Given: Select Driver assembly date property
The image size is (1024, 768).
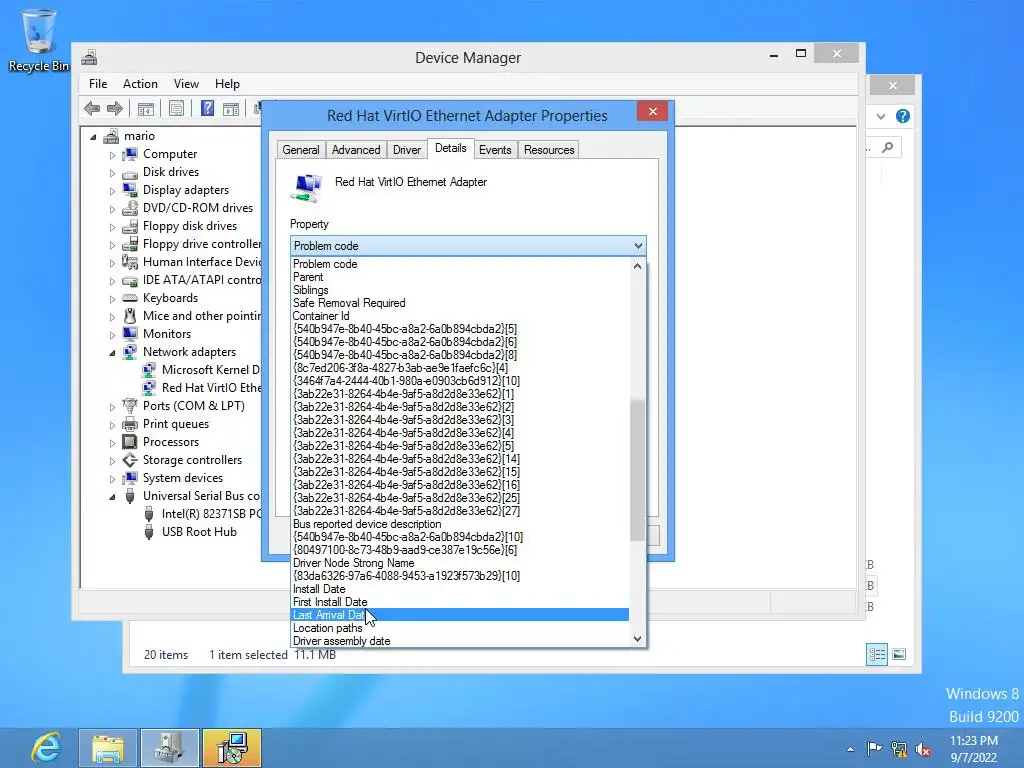Looking at the screenshot, I should pos(460,641).
